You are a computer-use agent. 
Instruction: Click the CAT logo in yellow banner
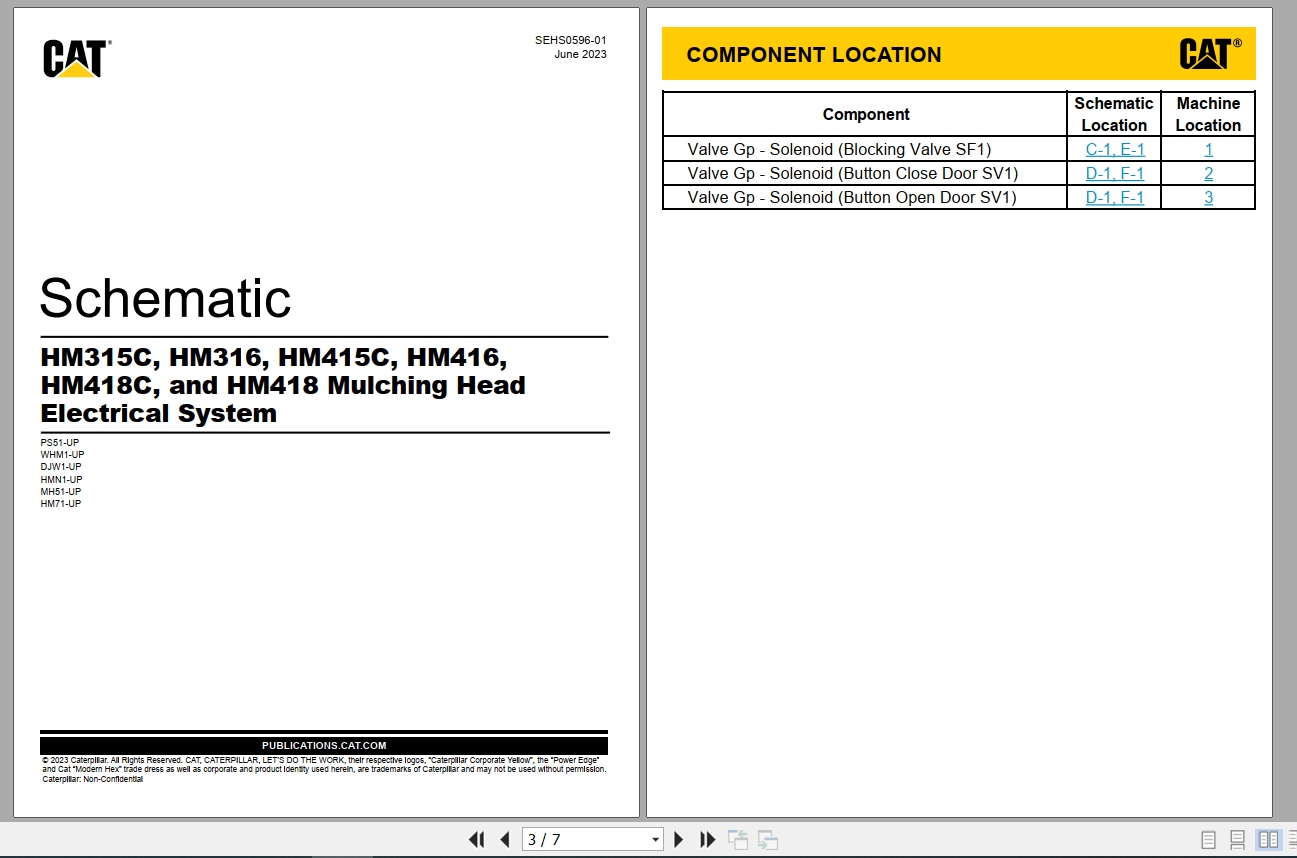pyautogui.click(x=1210, y=53)
